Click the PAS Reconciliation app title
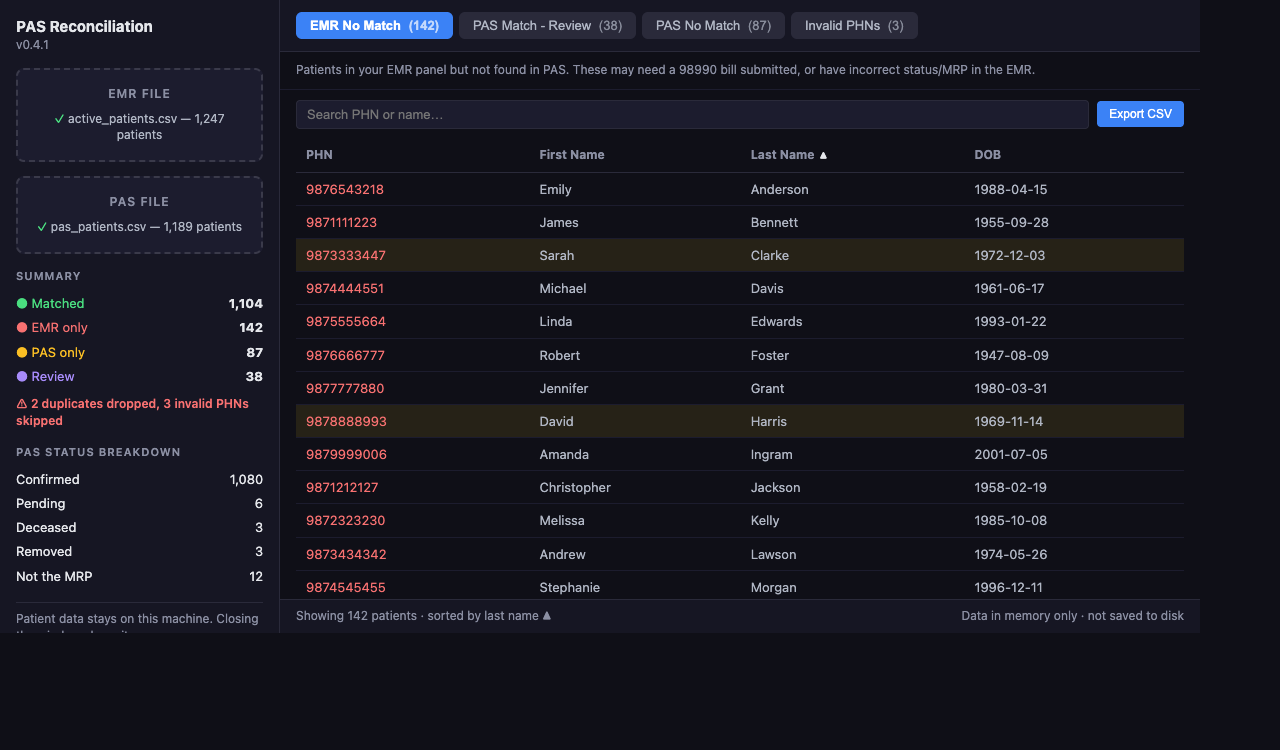This screenshot has height=750, width=1280. (x=84, y=26)
